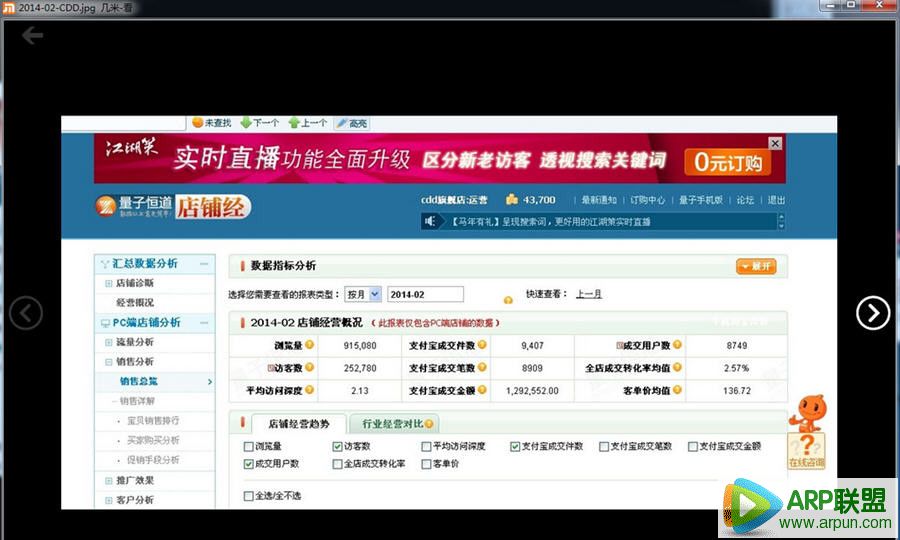Open the 量子手机版 link

pyautogui.click(x=701, y=200)
